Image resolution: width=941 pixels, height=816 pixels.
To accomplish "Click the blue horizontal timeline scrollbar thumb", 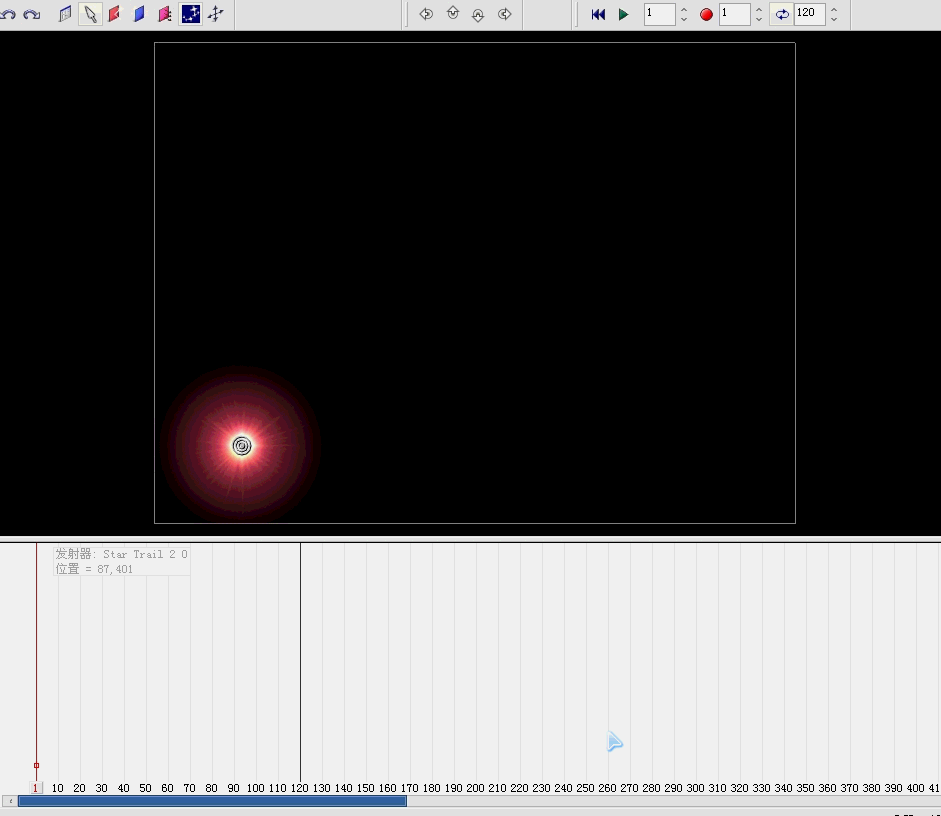I will pyautogui.click(x=212, y=801).
